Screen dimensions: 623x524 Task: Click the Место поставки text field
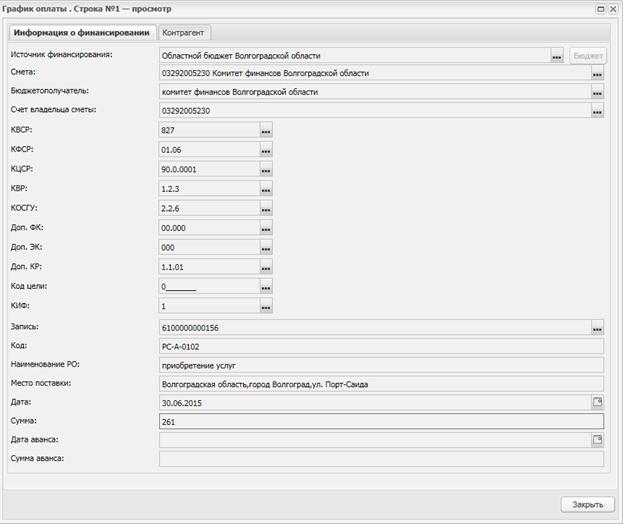380,383
